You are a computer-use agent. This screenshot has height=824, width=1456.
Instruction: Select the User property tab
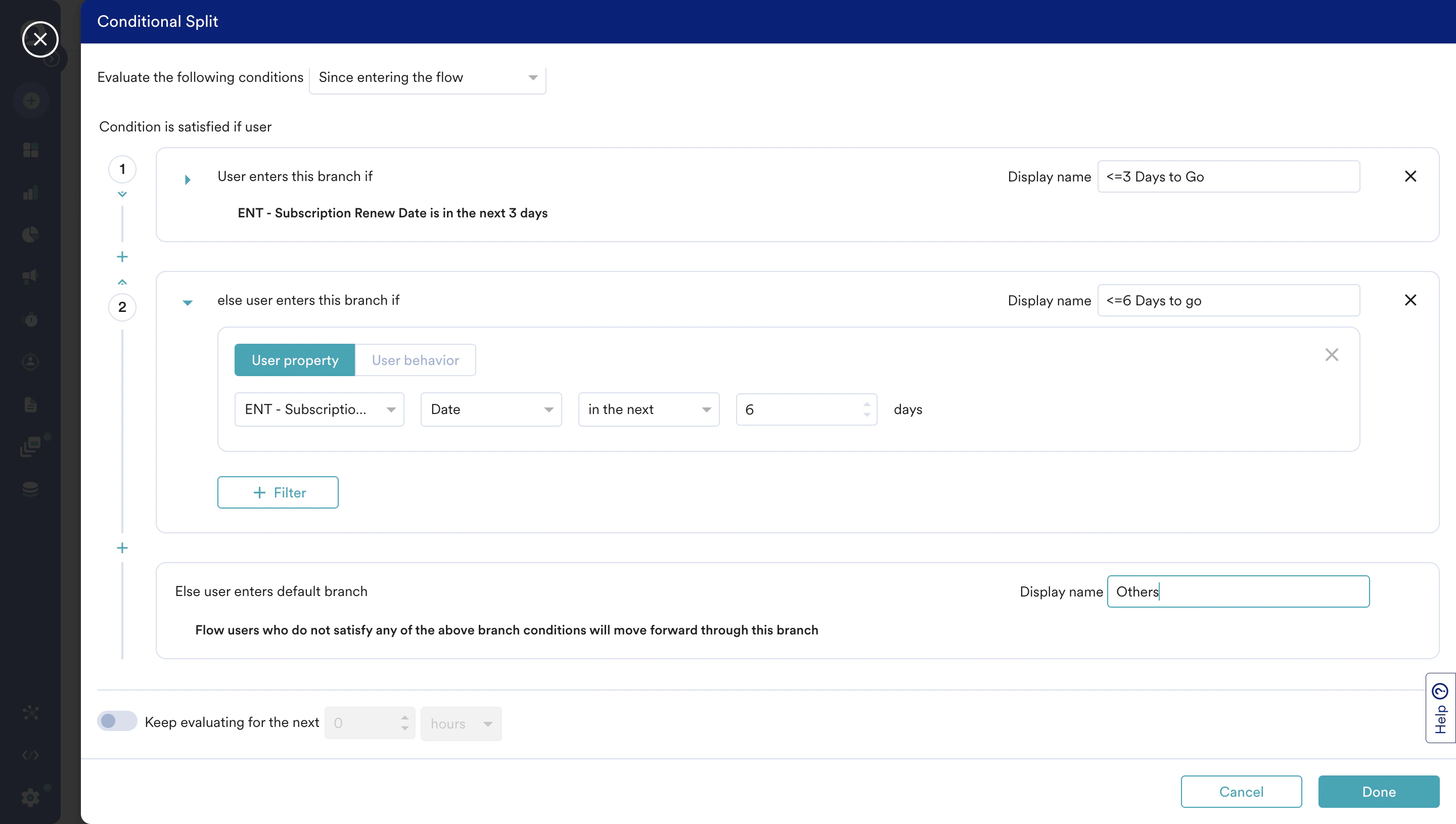pos(295,360)
